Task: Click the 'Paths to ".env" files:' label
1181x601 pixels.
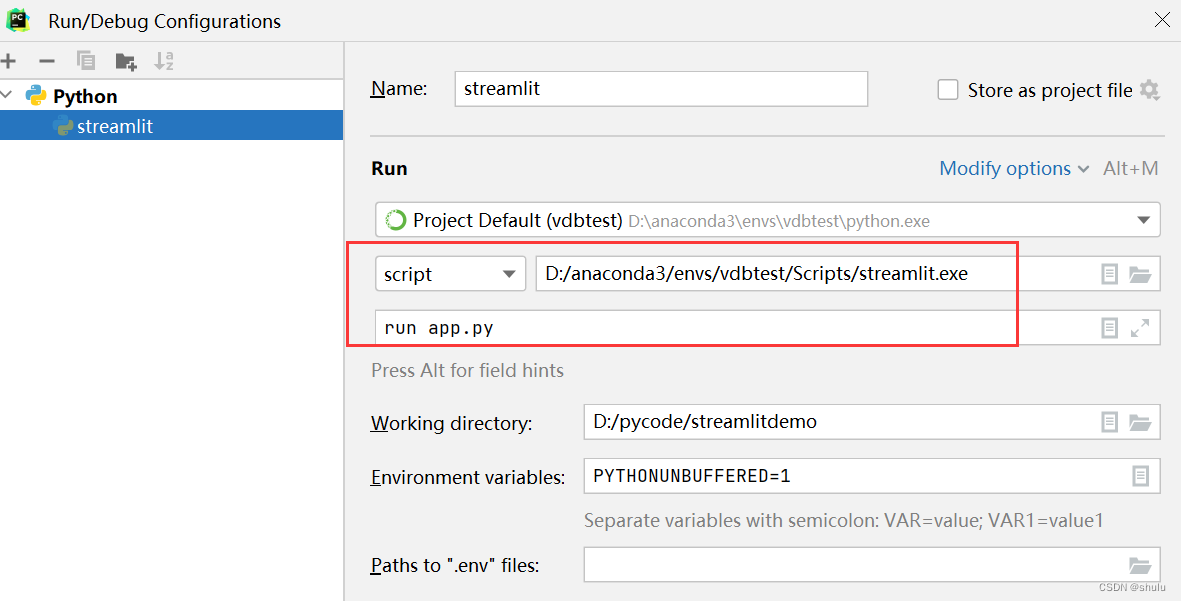Action: (x=455, y=566)
